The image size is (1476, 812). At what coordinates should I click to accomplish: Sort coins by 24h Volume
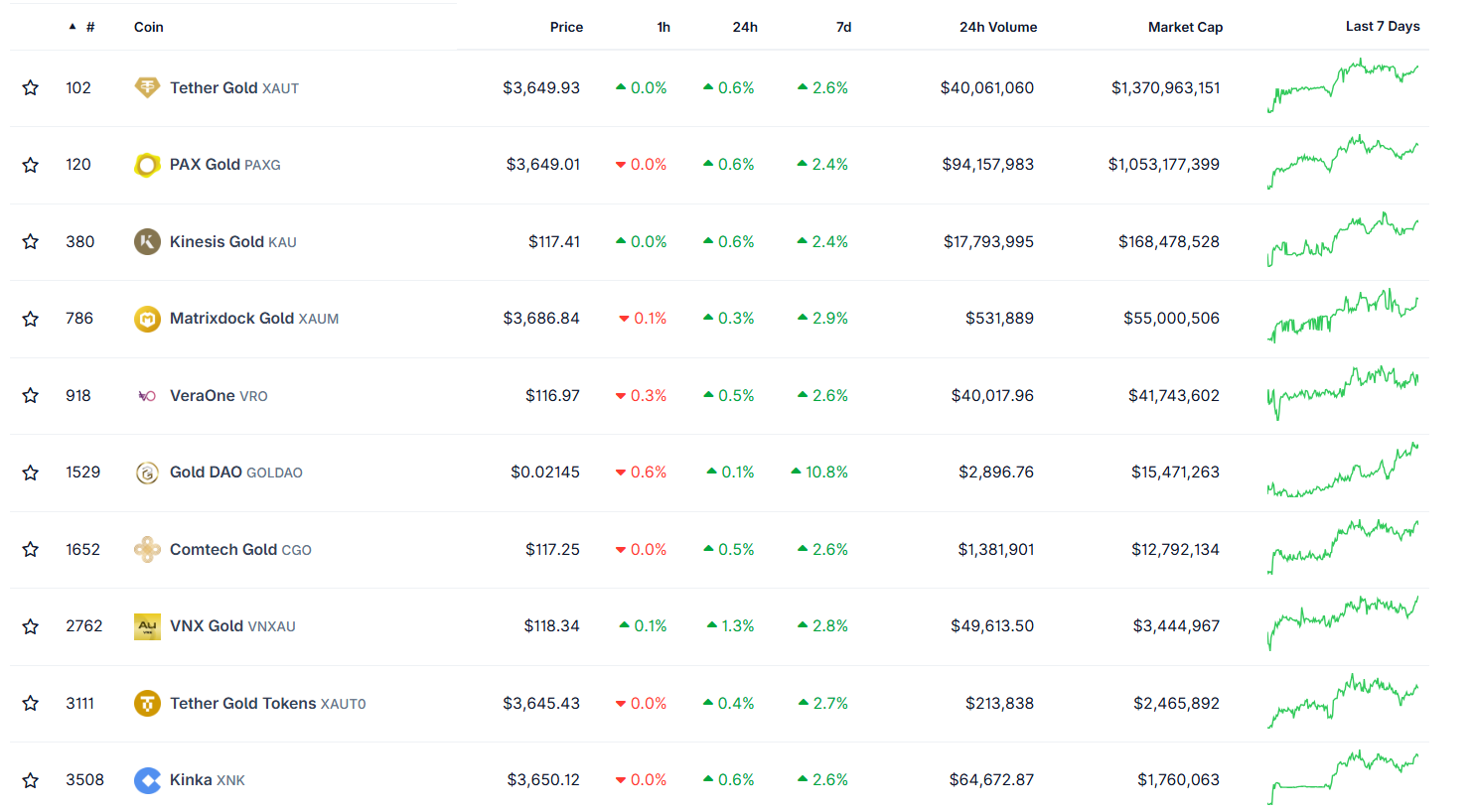(x=998, y=27)
